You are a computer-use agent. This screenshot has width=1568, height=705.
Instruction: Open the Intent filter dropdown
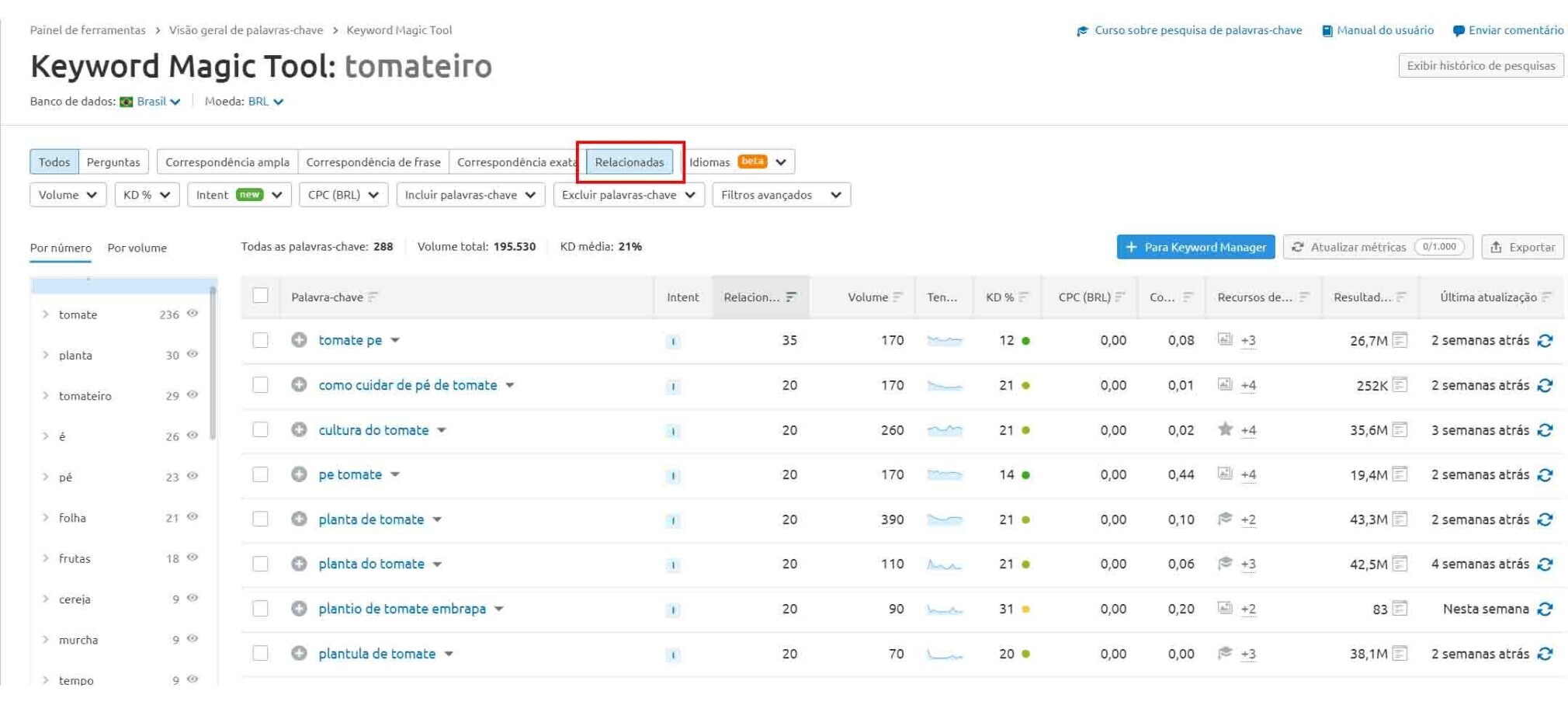[239, 195]
